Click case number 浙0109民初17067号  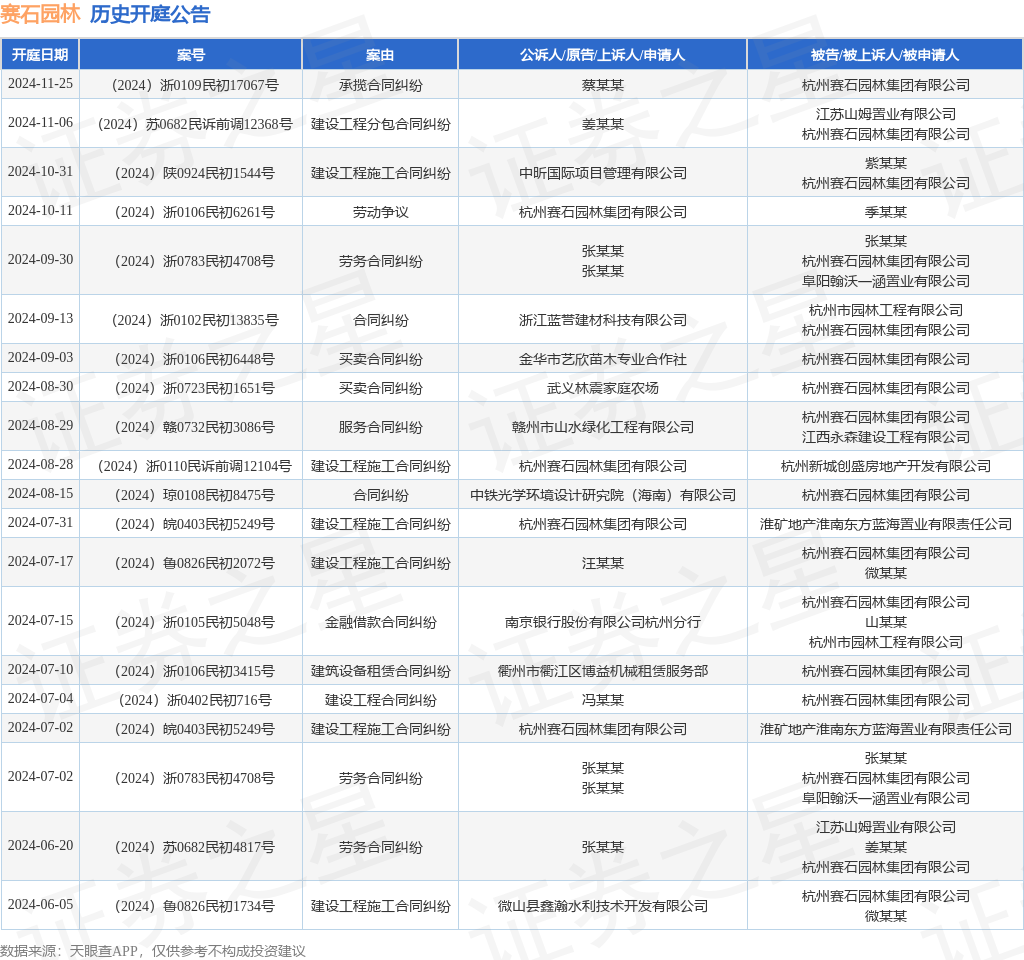195,85
